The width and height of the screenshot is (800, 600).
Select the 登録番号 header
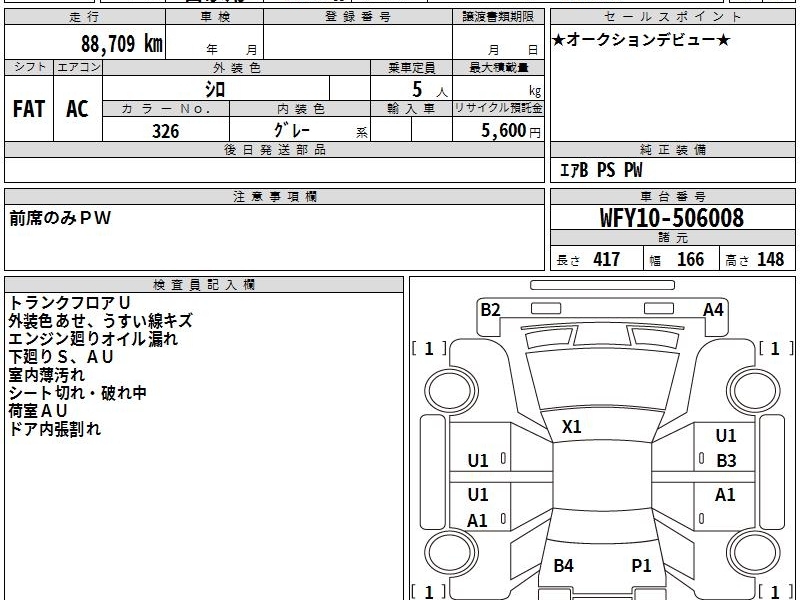(358, 17)
